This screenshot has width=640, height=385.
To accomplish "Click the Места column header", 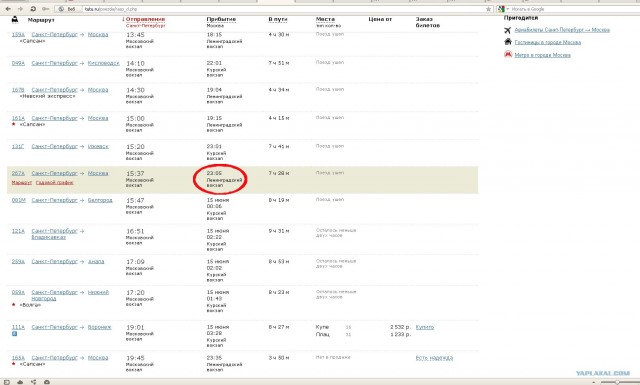I will click(x=325, y=19).
